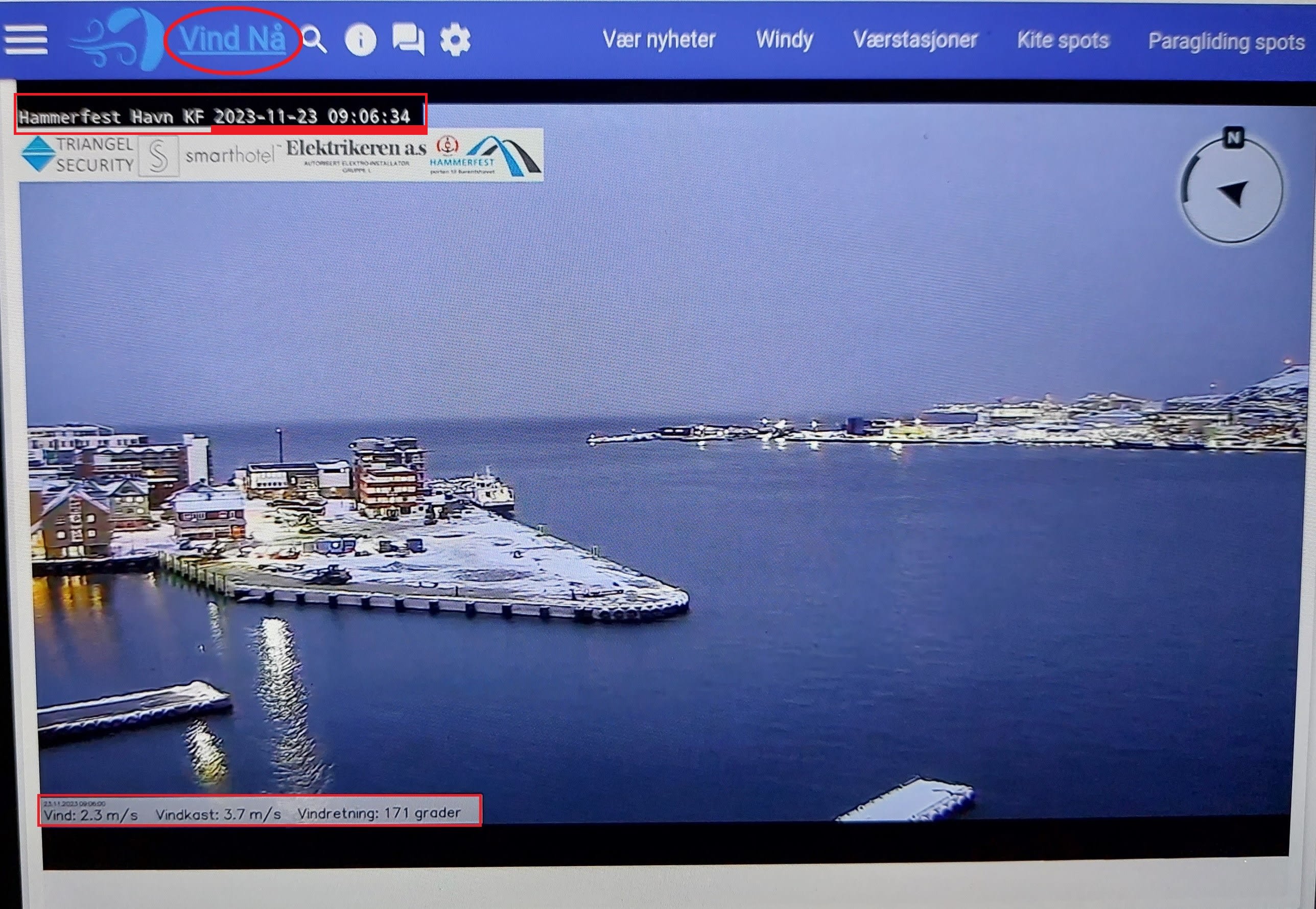Click the compass N marker
This screenshot has width=1316, height=909.
click(x=1233, y=138)
